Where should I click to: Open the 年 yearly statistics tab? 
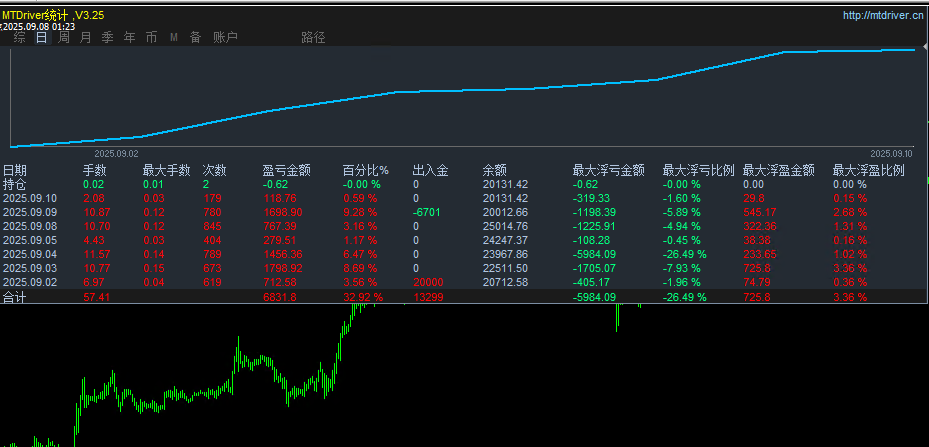click(x=130, y=38)
